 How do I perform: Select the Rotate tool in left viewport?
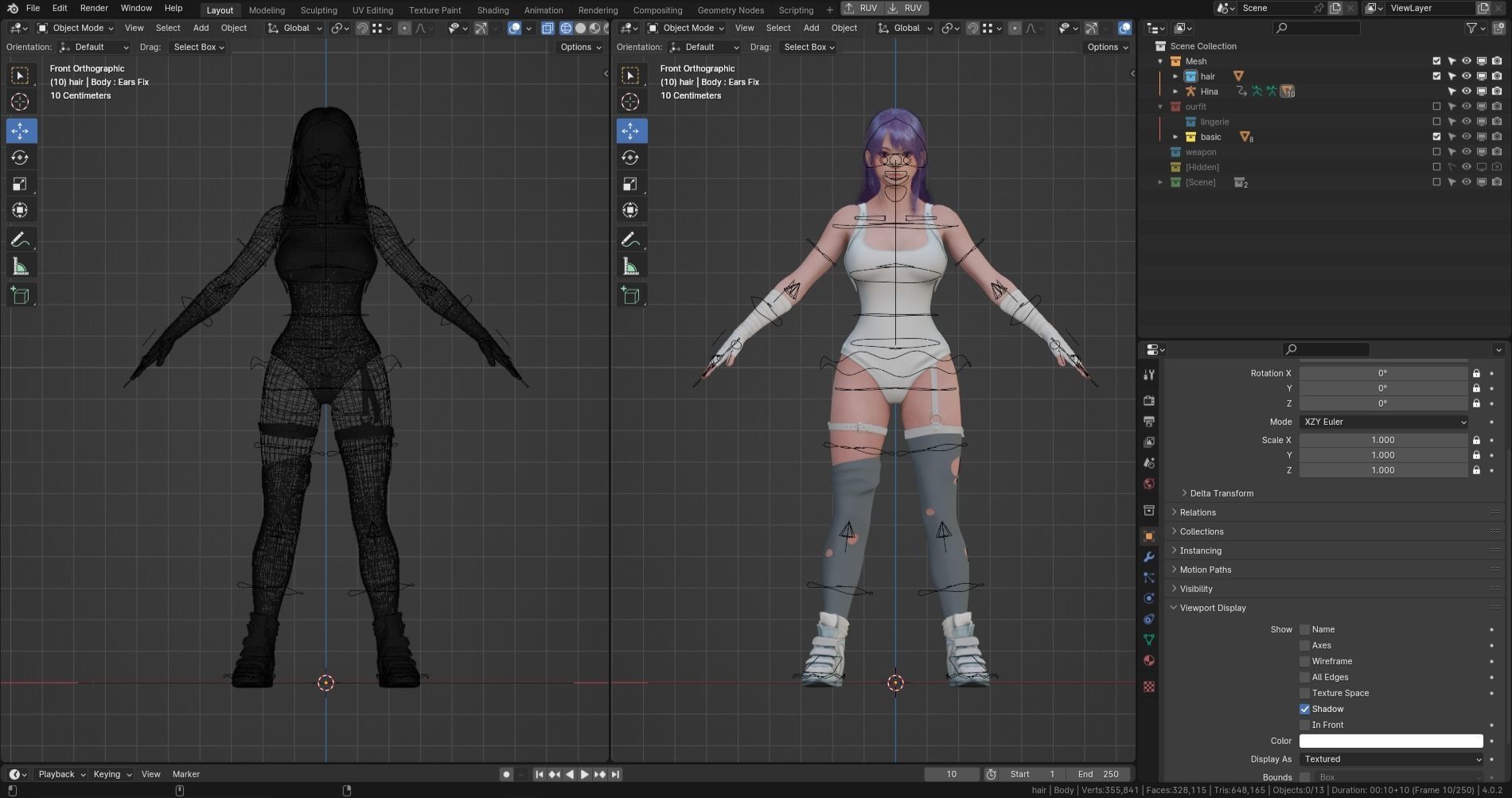[21, 158]
